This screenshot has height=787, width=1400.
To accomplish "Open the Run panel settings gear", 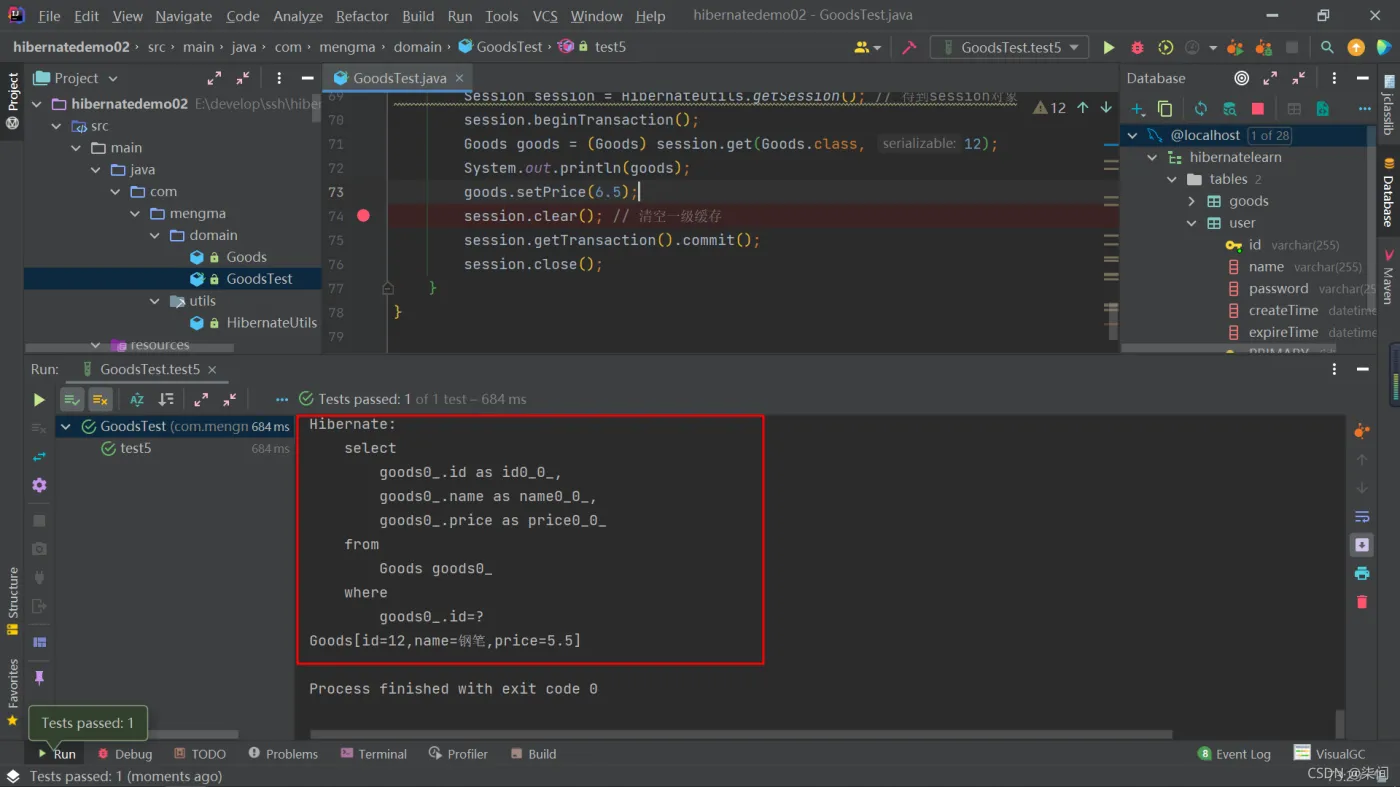I will pyautogui.click(x=39, y=485).
